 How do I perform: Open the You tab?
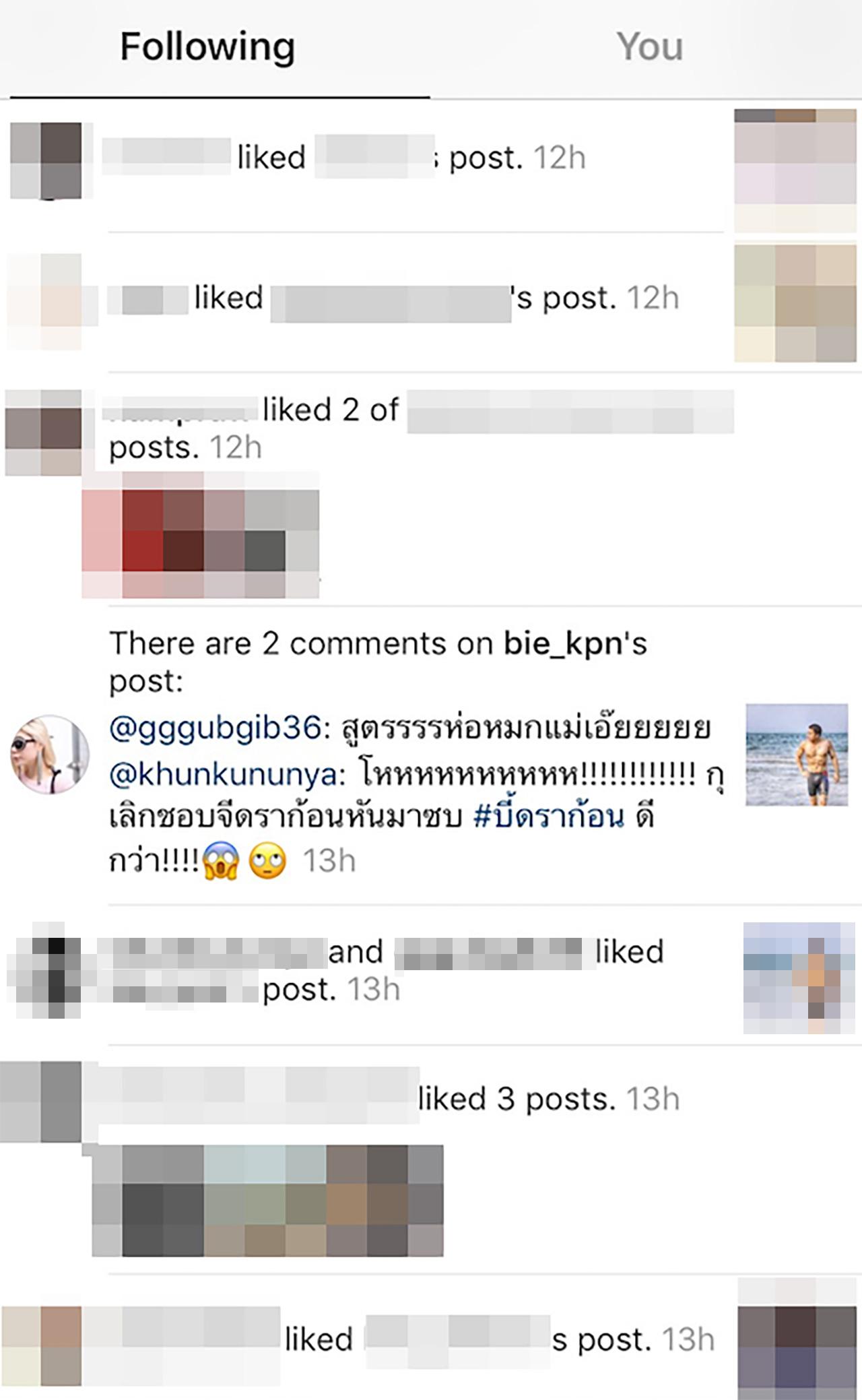[x=649, y=47]
